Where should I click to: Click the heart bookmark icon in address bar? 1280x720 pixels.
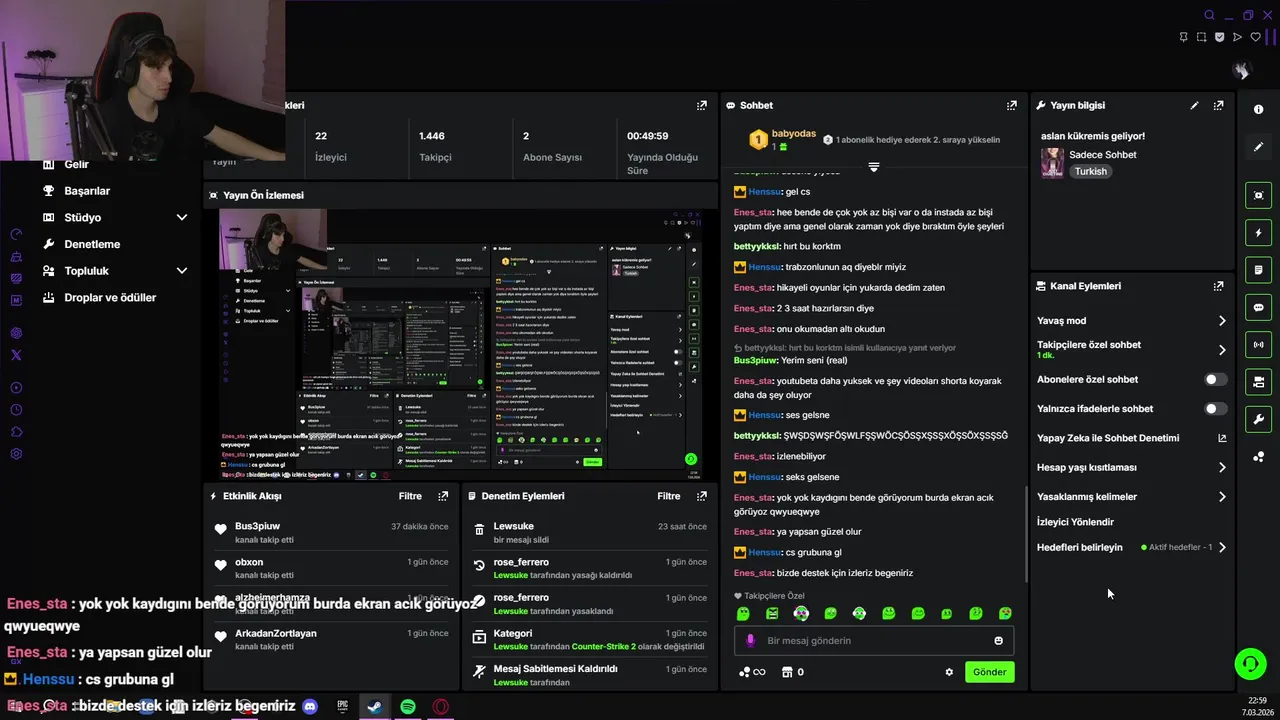[x=1255, y=37]
